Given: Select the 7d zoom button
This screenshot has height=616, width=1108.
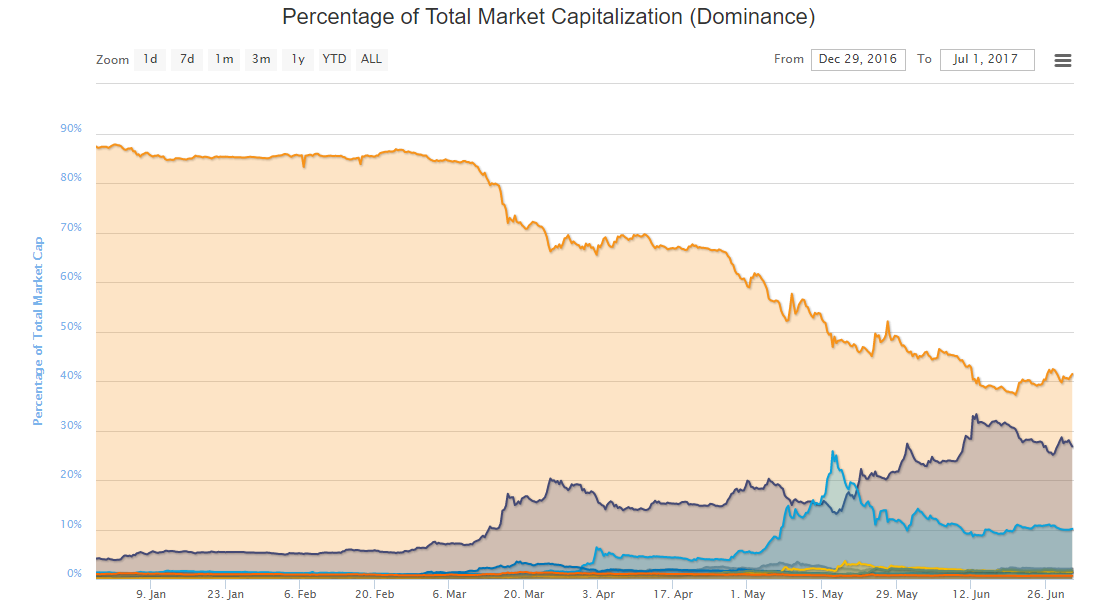Looking at the screenshot, I should [187, 59].
